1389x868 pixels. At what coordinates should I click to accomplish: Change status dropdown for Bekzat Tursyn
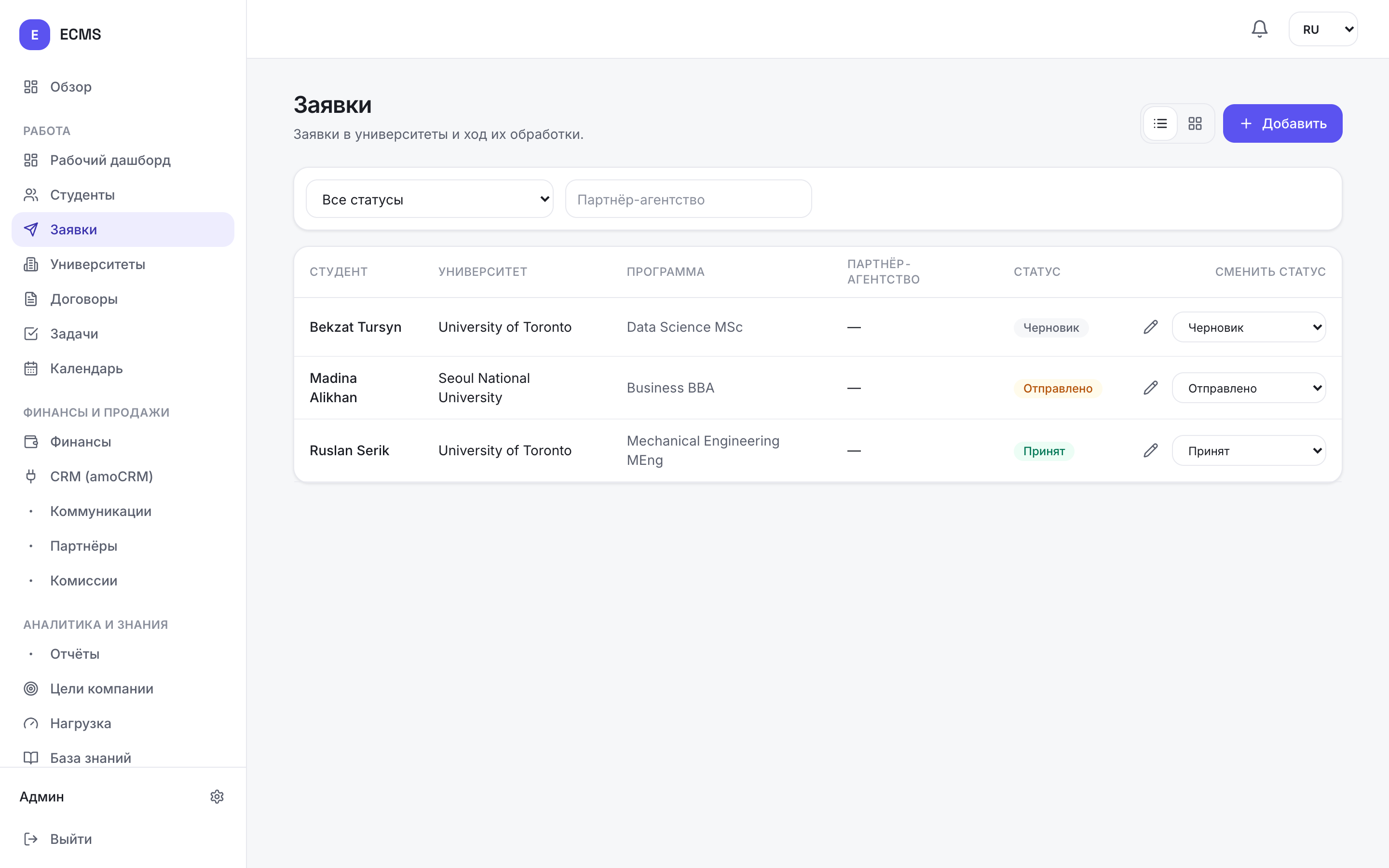pyautogui.click(x=1249, y=327)
